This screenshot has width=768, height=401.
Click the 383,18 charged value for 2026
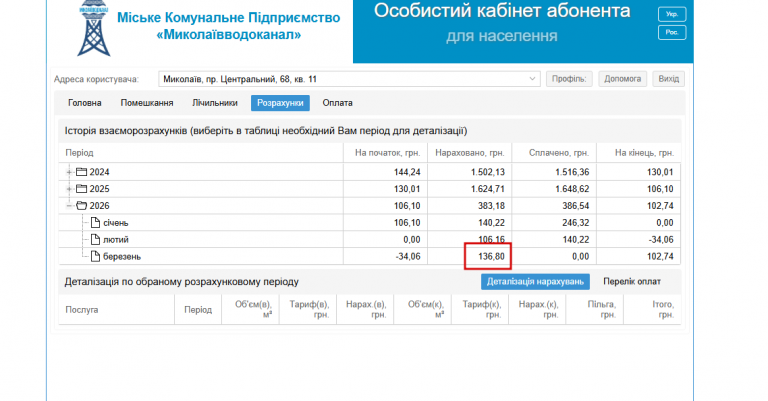(x=491, y=206)
